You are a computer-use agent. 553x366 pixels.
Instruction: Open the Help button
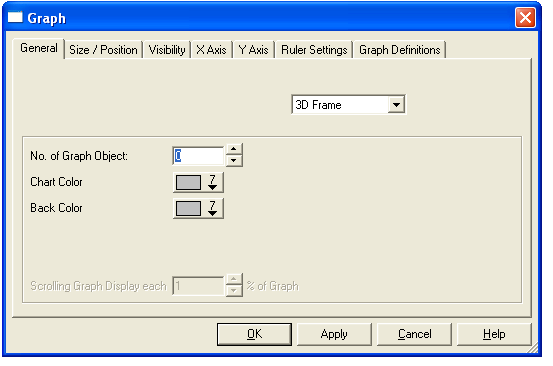pos(494,334)
